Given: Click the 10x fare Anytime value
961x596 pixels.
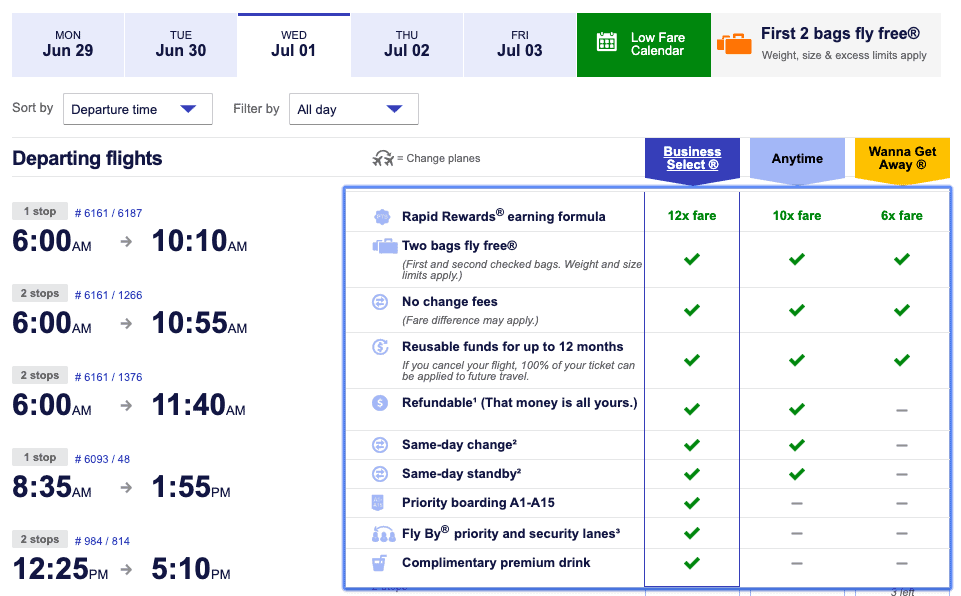Looking at the screenshot, I should point(797,216).
